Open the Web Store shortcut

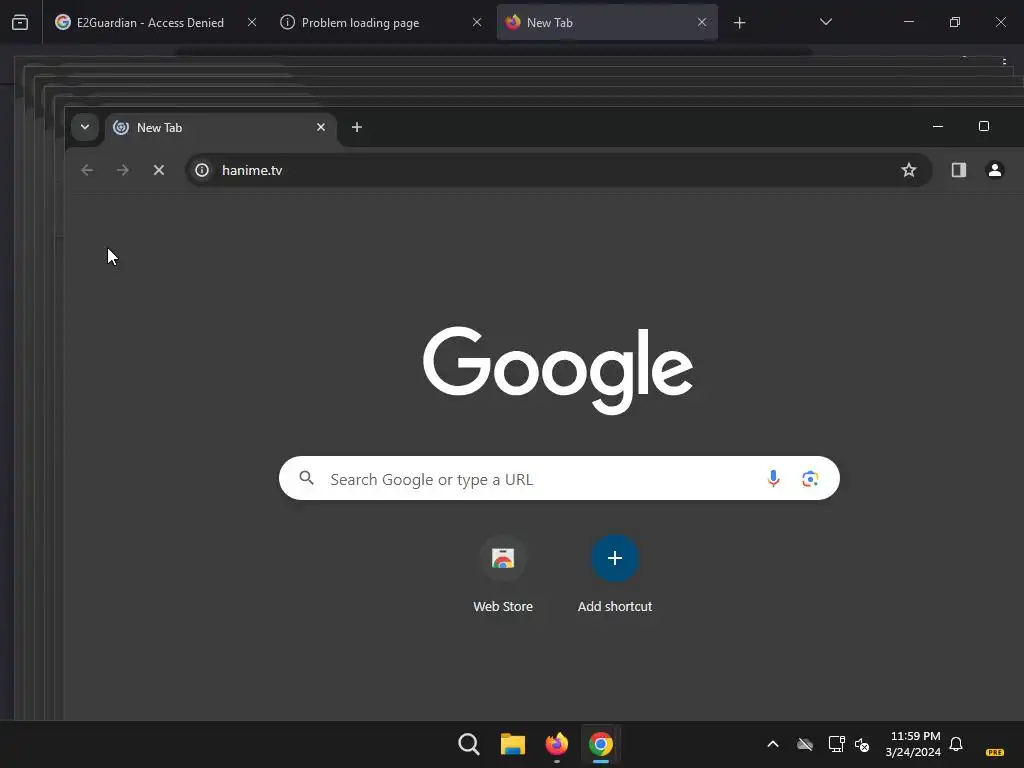click(503, 575)
